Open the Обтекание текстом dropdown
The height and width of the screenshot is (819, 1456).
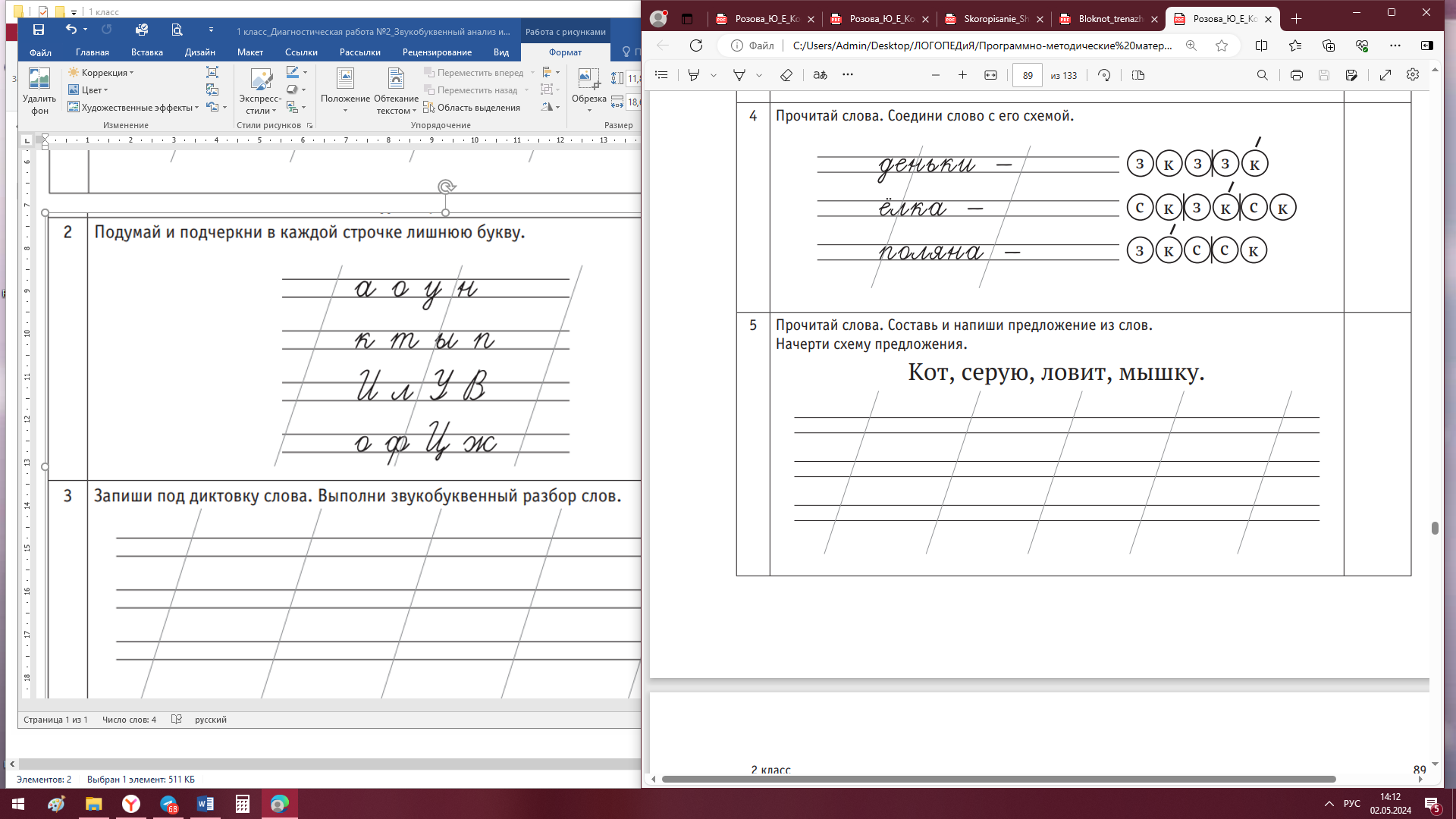pyautogui.click(x=396, y=91)
